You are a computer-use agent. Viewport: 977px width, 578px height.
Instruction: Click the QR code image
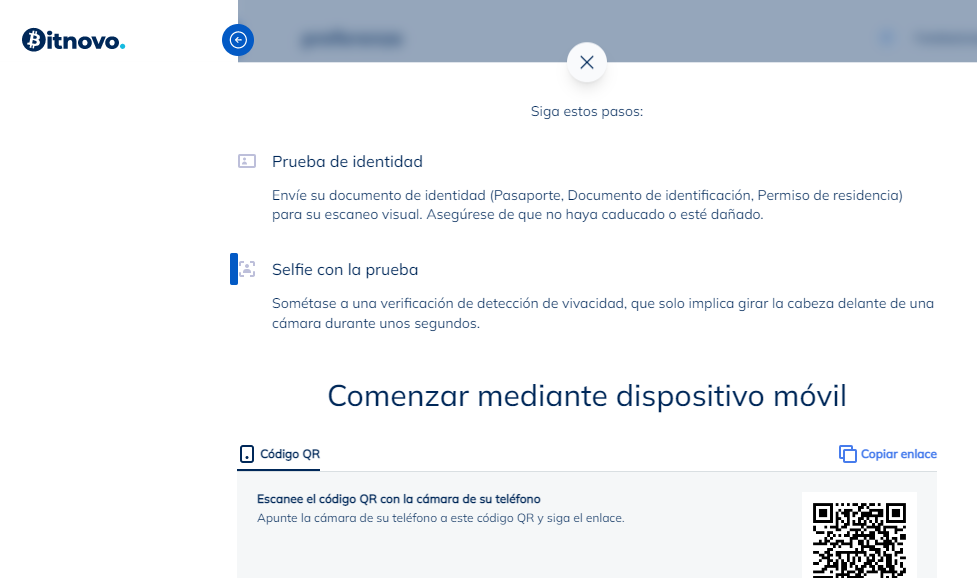pos(859,538)
